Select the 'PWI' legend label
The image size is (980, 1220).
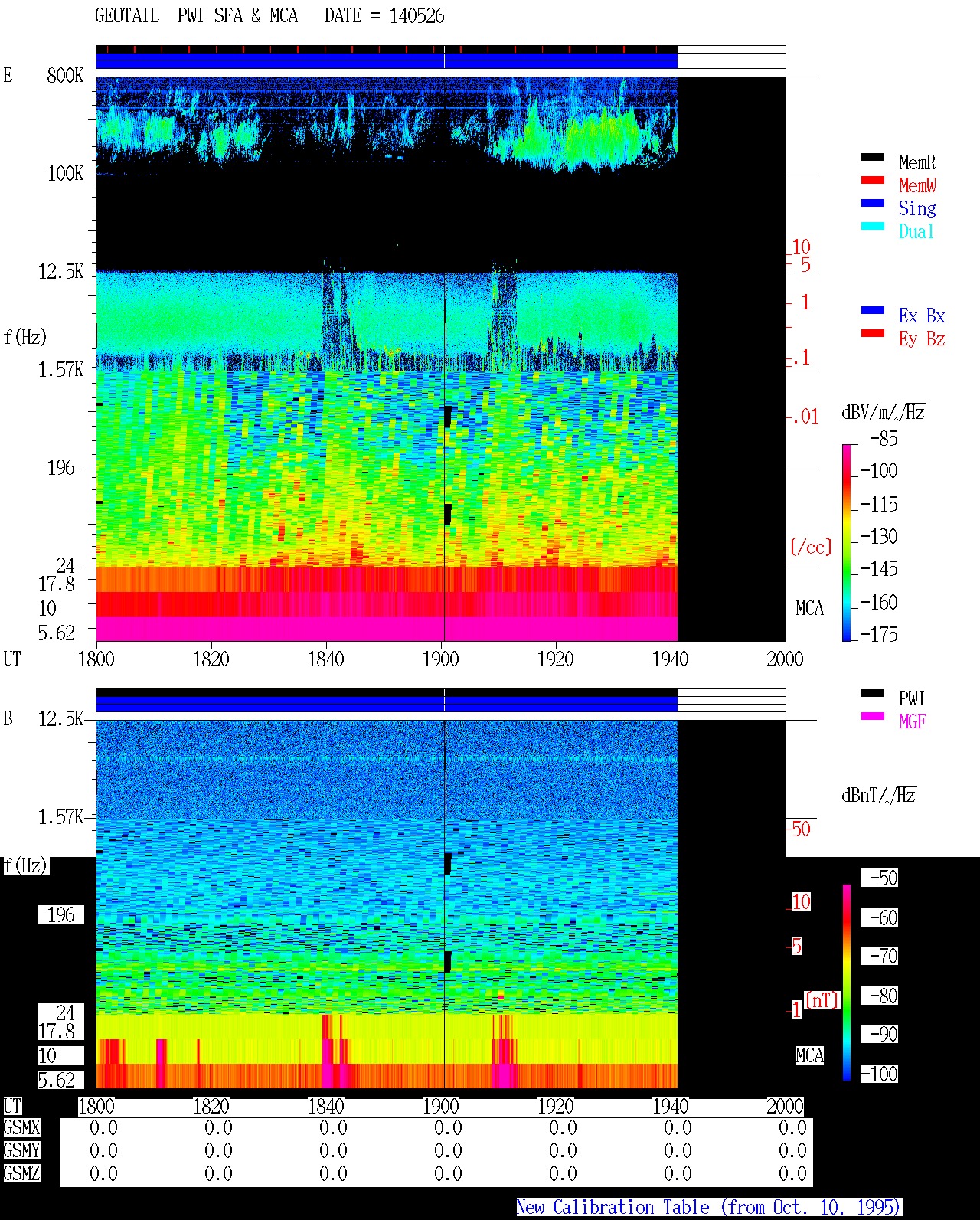[912, 698]
